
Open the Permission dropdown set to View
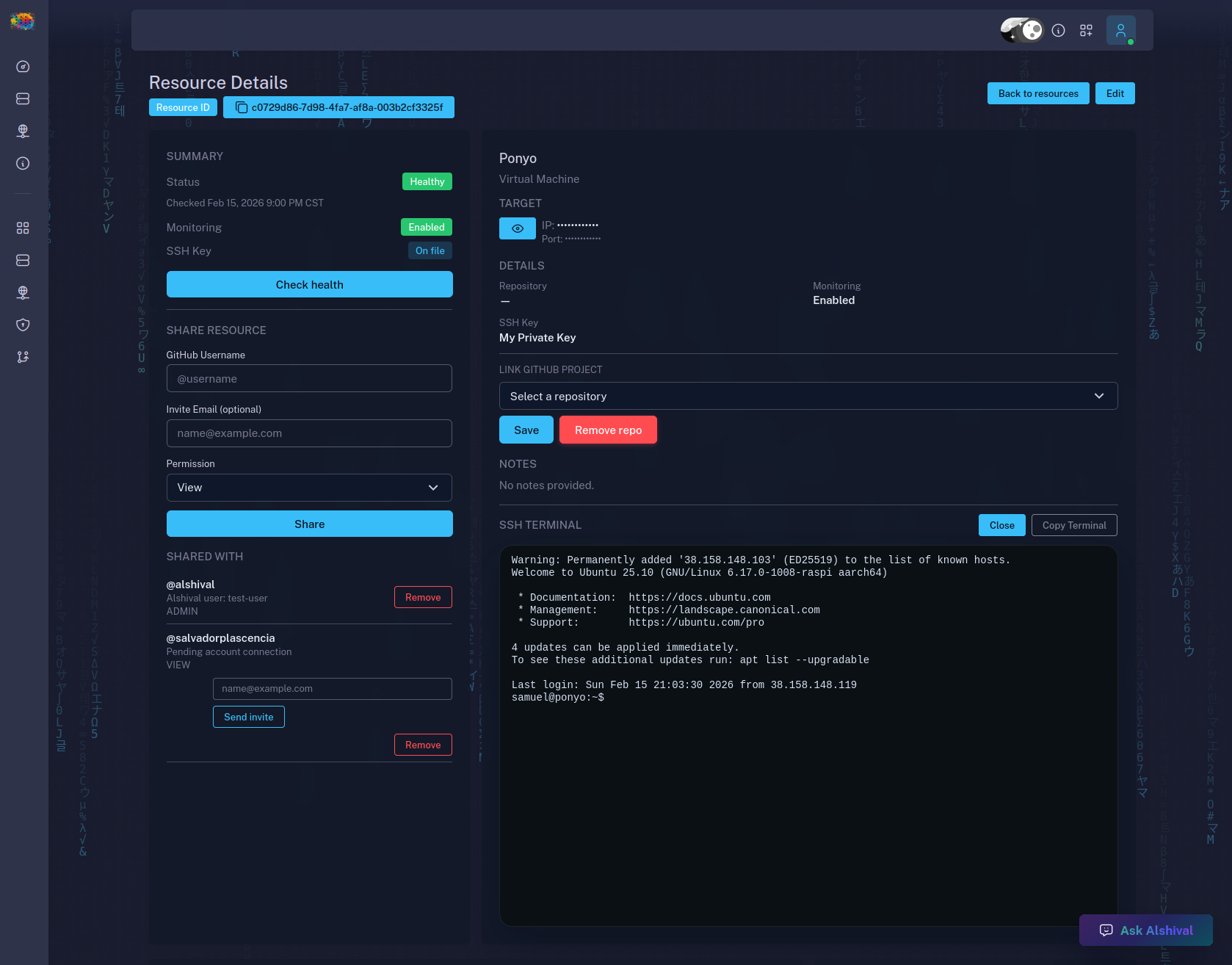click(309, 488)
